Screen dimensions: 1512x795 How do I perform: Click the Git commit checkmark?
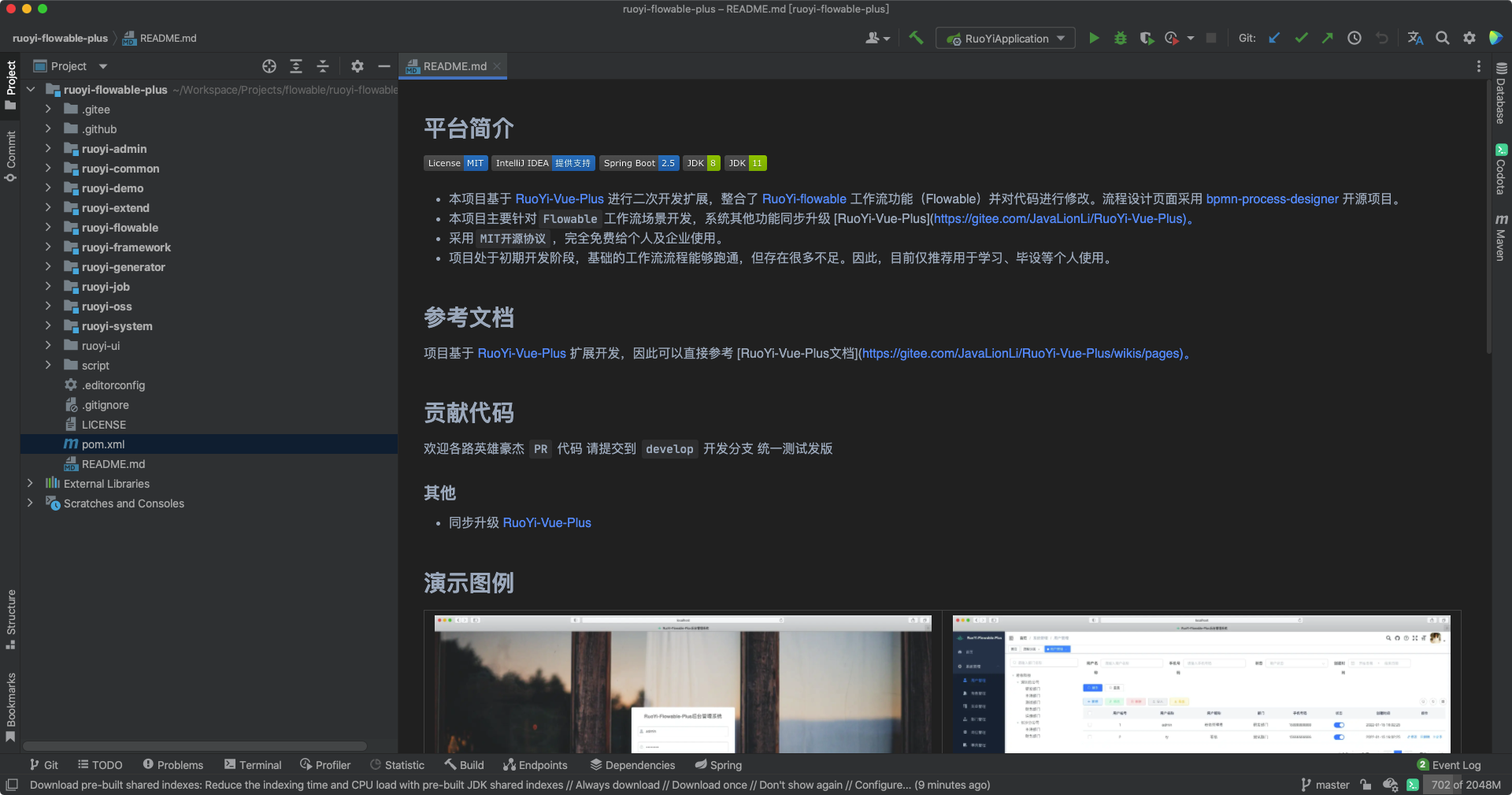[1301, 38]
